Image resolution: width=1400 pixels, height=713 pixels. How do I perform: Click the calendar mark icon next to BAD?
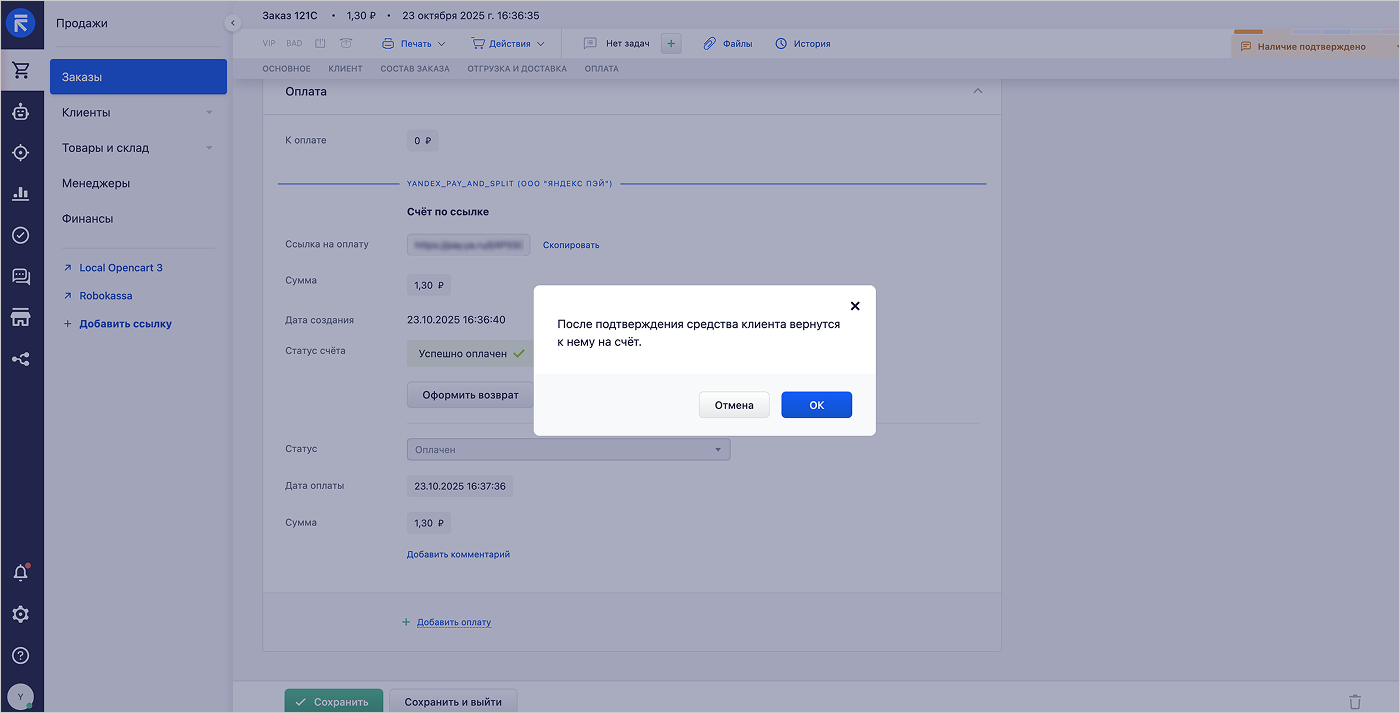point(320,44)
